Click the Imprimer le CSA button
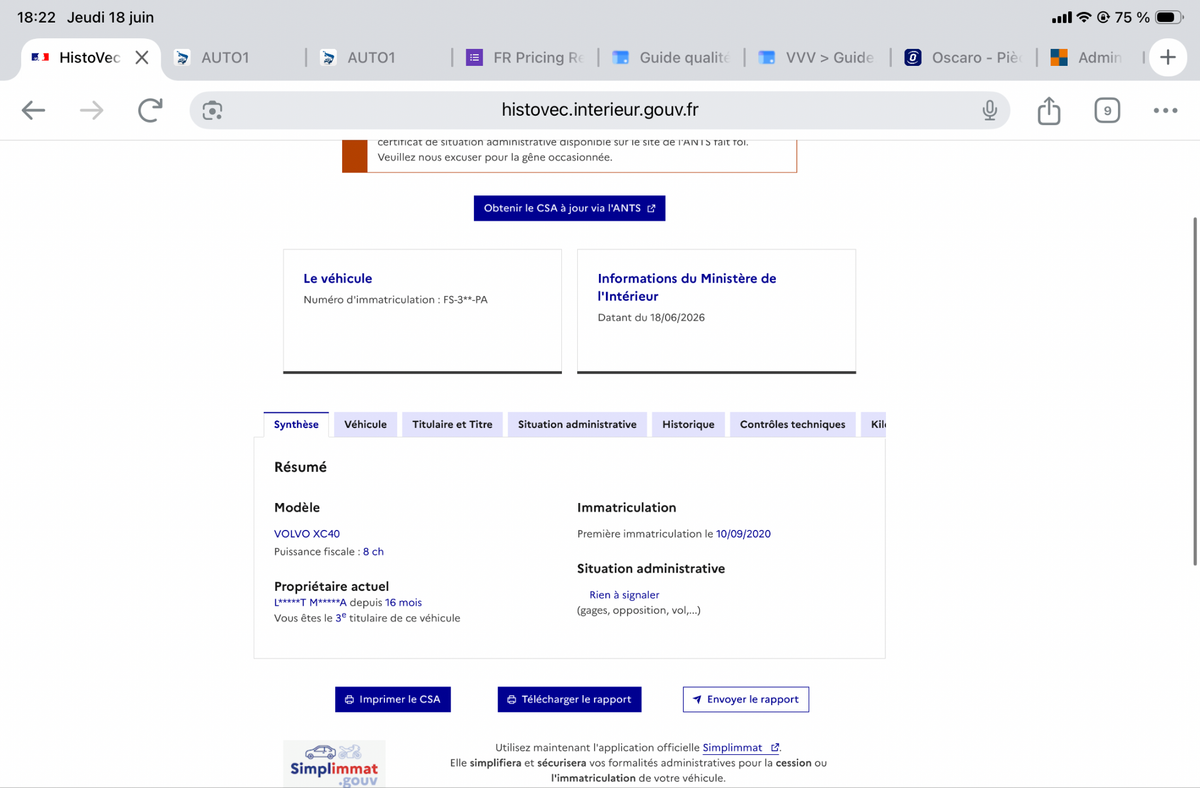This screenshot has height=788, width=1200. (393, 699)
